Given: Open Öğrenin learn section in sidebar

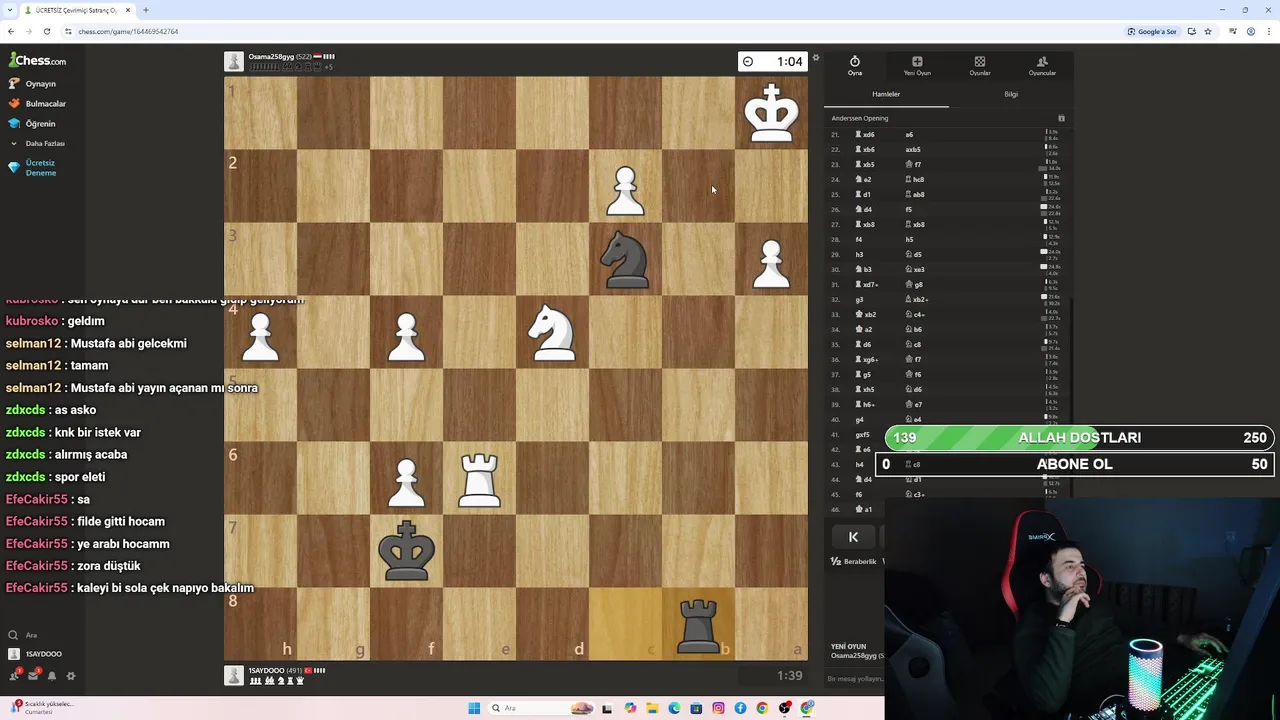Looking at the screenshot, I should 32,124.
